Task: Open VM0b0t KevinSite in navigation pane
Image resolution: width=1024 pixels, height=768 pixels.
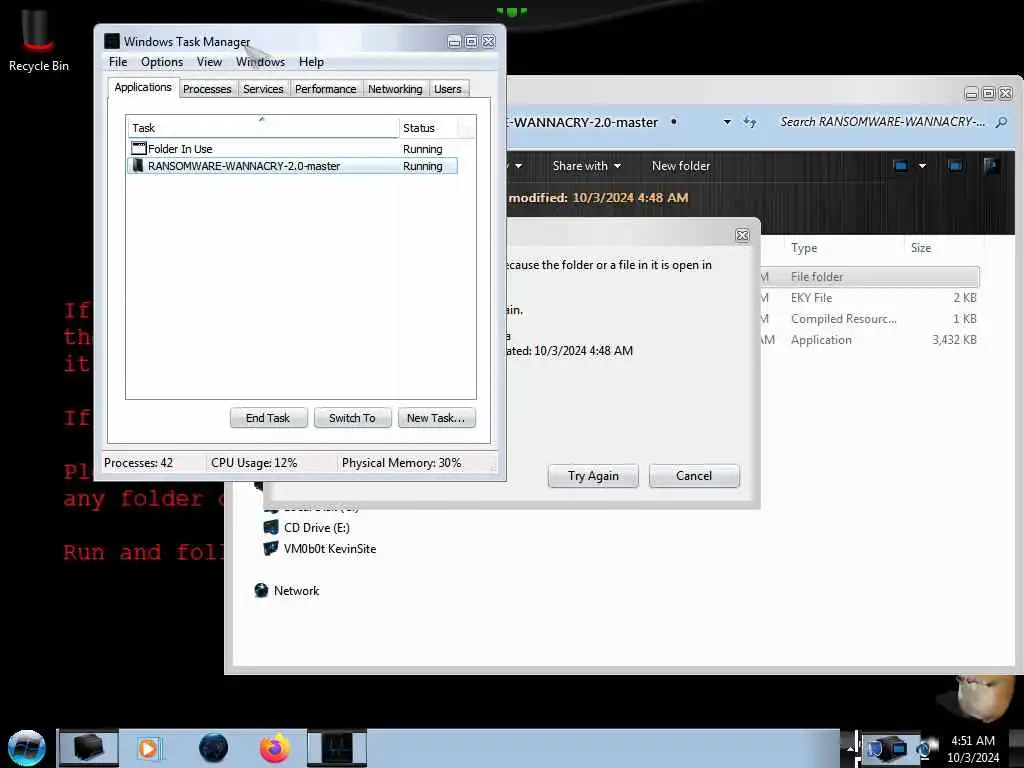Action: tap(330, 549)
